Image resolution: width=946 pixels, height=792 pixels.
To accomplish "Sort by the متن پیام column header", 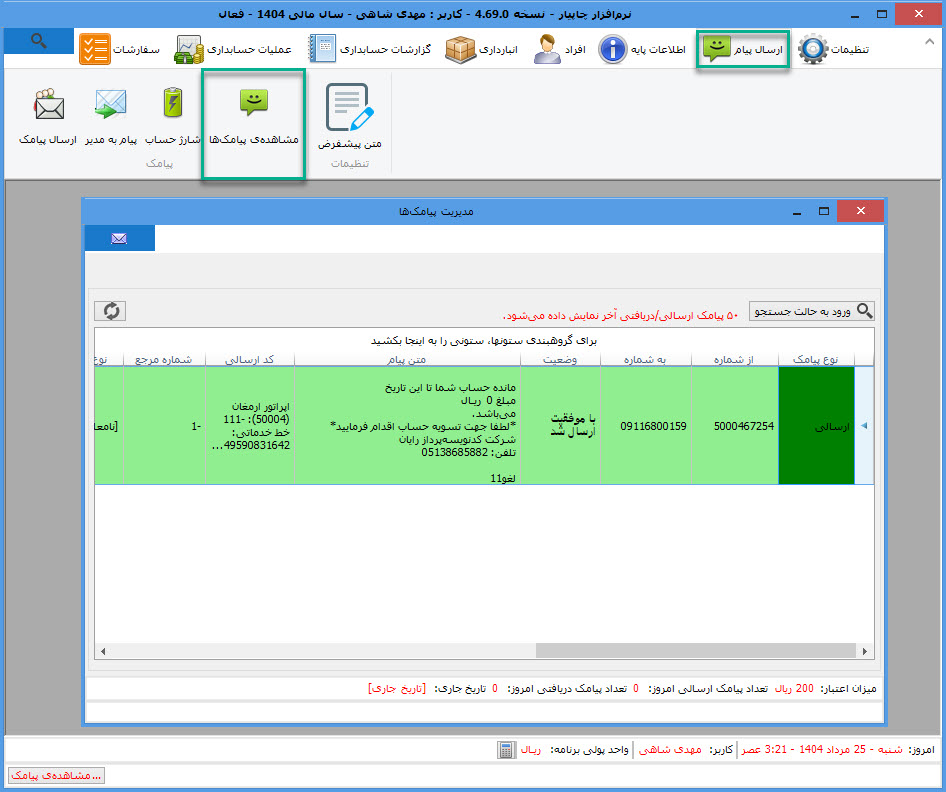I will coord(407,359).
